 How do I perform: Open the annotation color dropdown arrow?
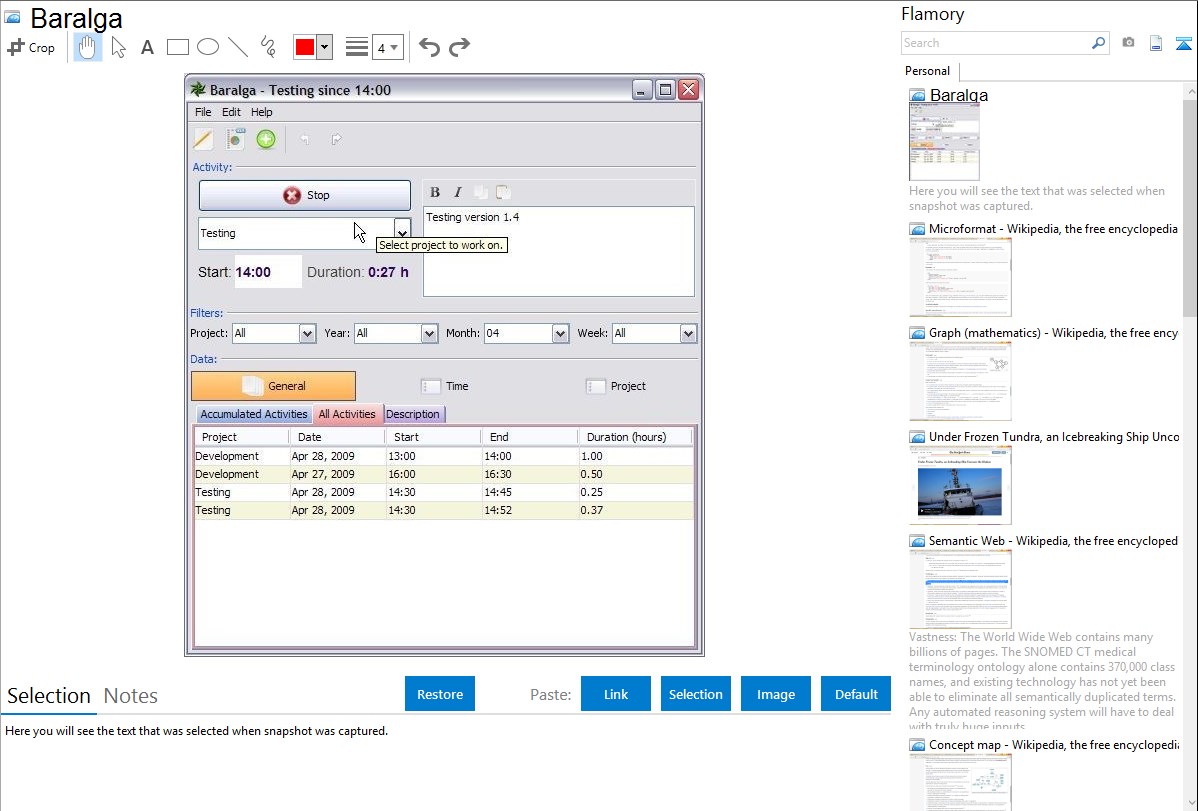coord(325,47)
